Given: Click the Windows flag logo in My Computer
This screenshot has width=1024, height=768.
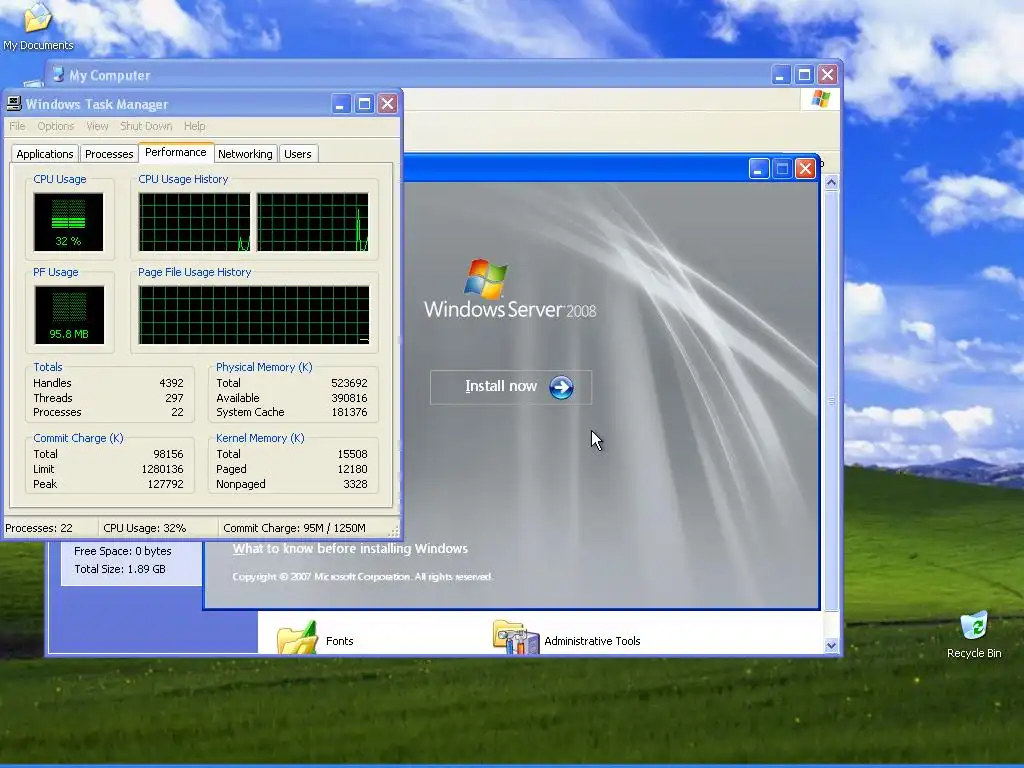Looking at the screenshot, I should point(820,99).
